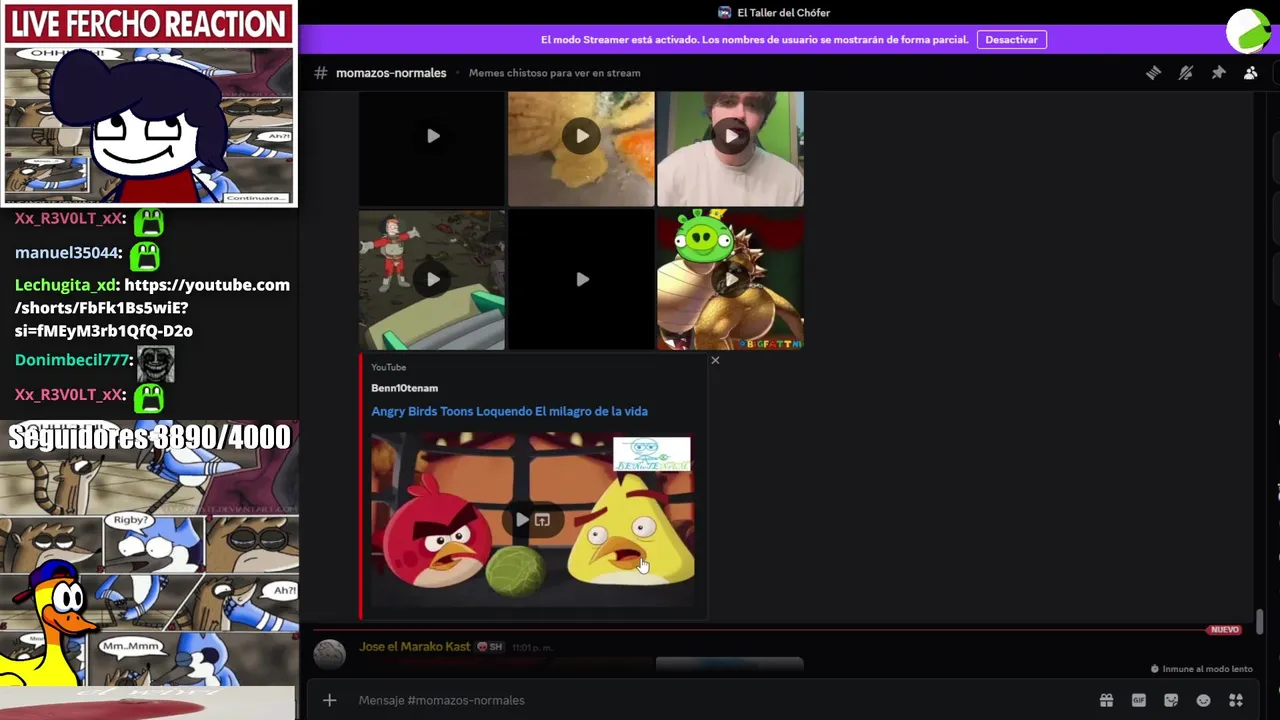The height and width of the screenshot is (720, 1280).
Task: Click the plus attachment button
Action: pyautogui.click(x=329, y=700)
